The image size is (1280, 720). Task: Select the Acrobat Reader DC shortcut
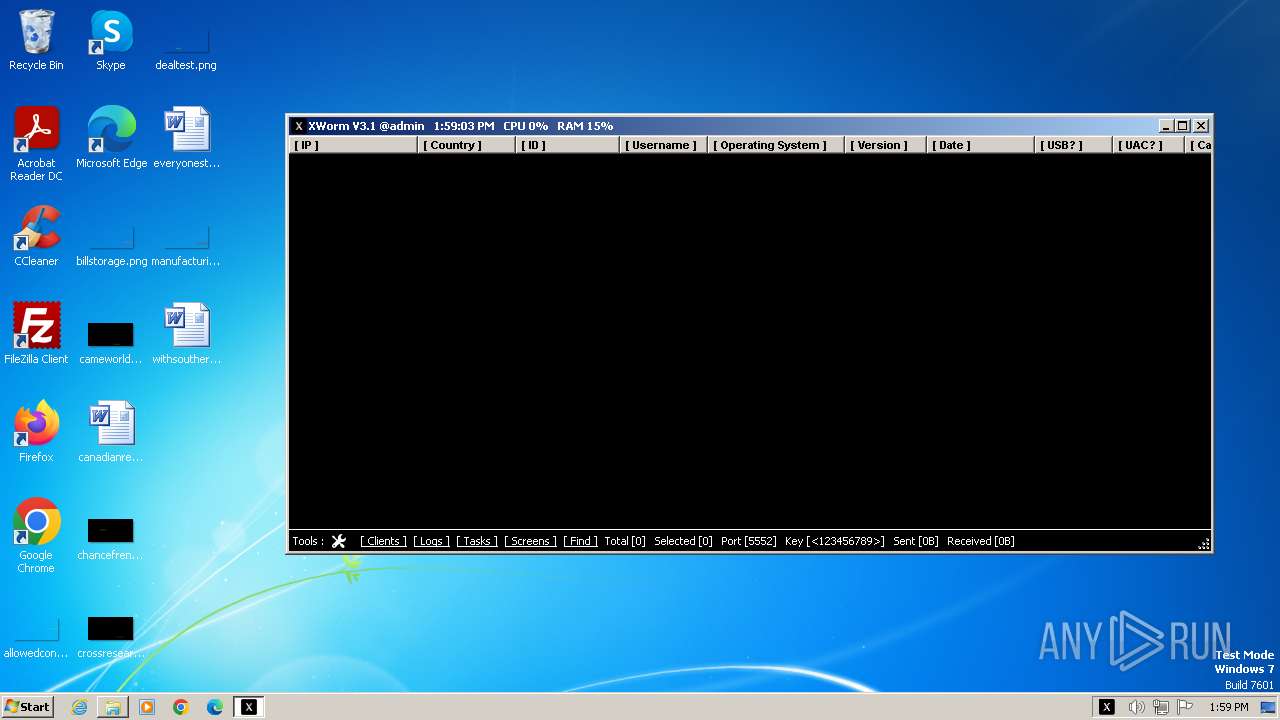click(36, 144)
